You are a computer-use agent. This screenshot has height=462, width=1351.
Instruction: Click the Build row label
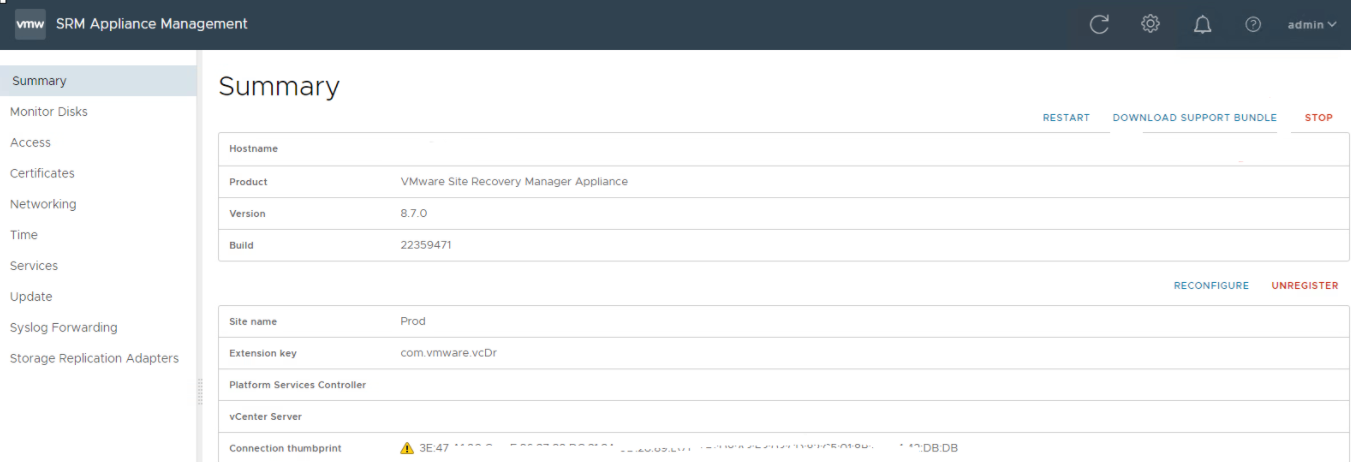[241, 245]
